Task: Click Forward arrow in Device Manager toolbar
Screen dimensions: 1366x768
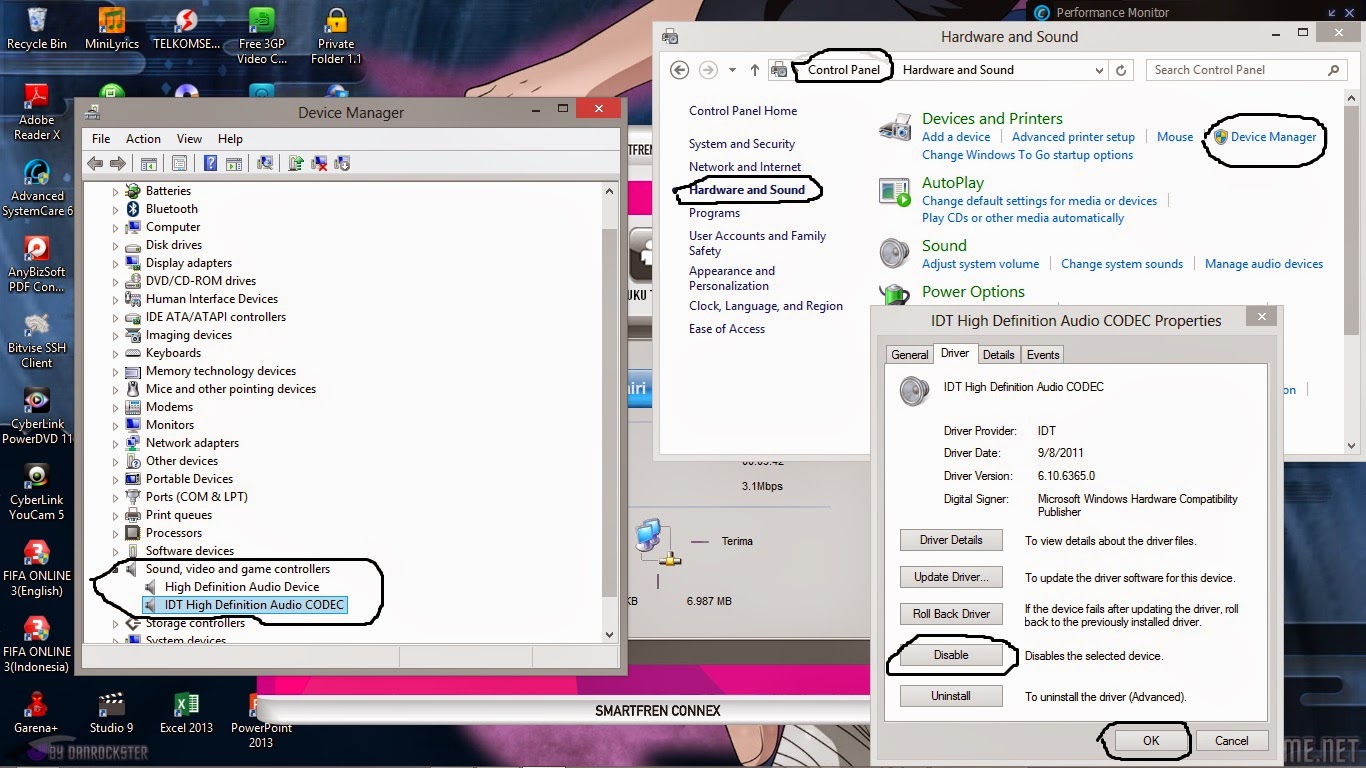Action: coord(118,163)
